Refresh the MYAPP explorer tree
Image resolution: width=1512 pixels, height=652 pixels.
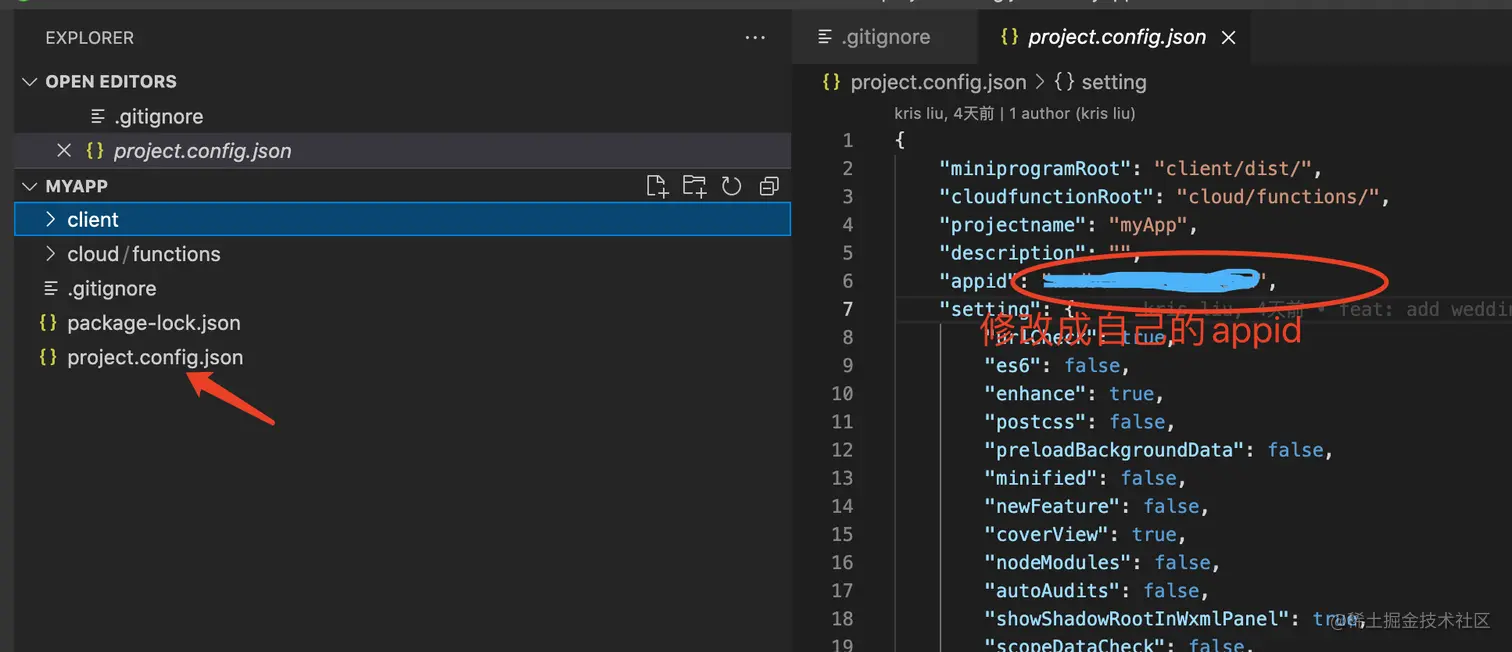(731, 186)
